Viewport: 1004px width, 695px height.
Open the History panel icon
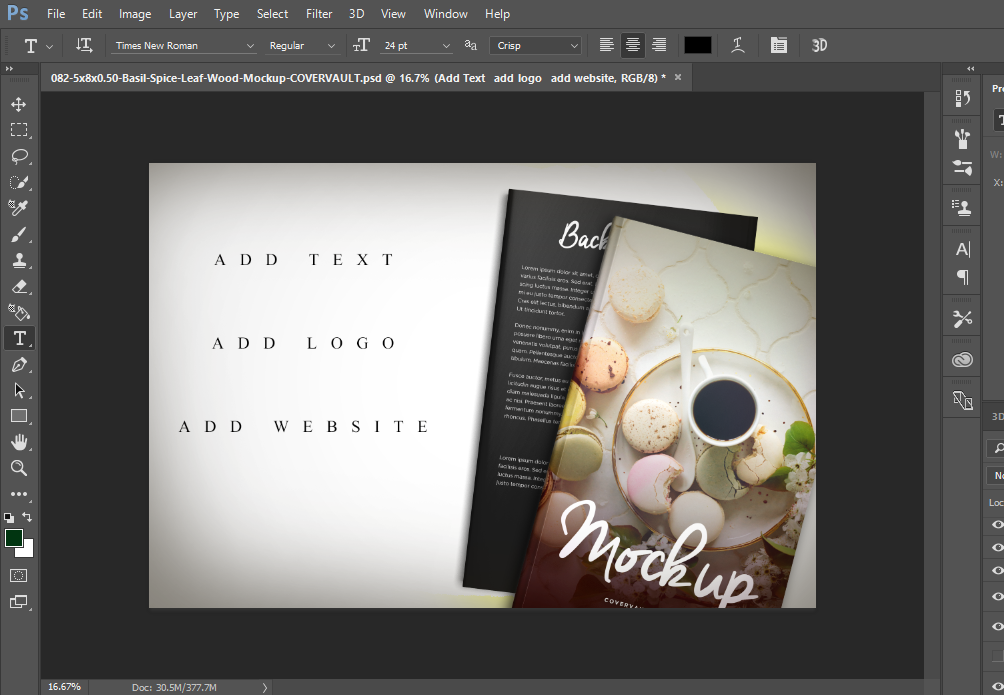tap(963, 98)
